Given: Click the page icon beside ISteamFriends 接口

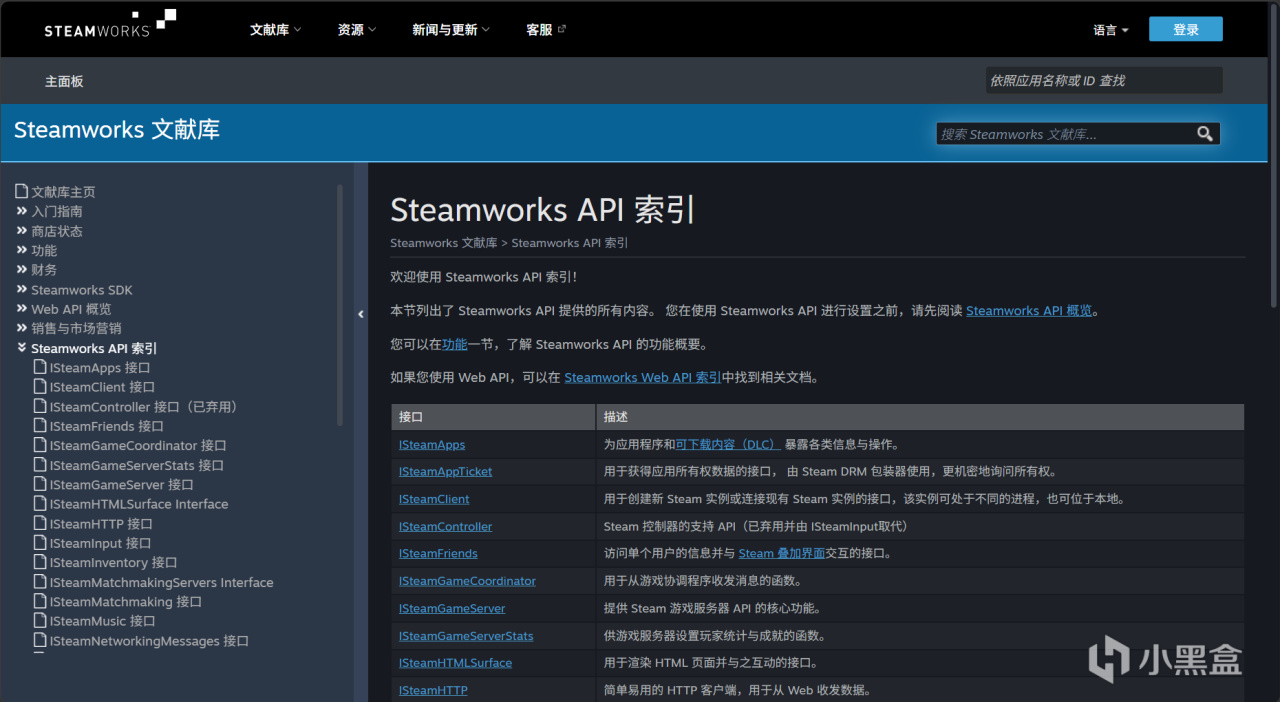Looking at the screenshot, I should coord(40,426).
